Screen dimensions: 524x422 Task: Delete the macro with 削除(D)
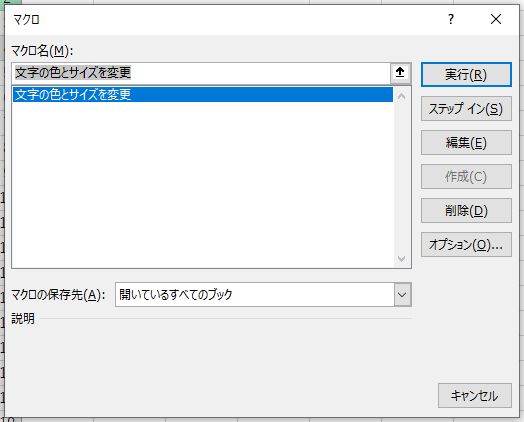click(466, 210)
